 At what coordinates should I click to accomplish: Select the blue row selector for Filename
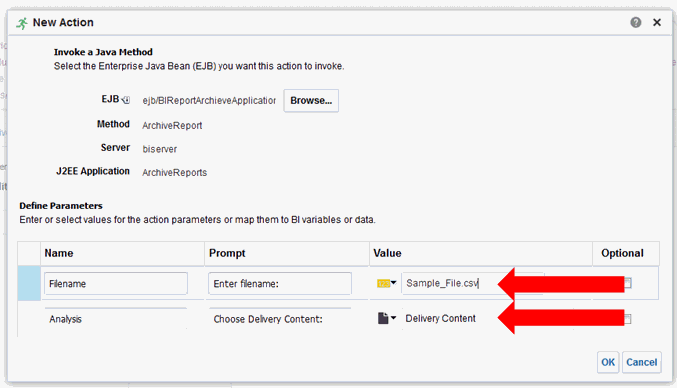(x=29, y=284)
